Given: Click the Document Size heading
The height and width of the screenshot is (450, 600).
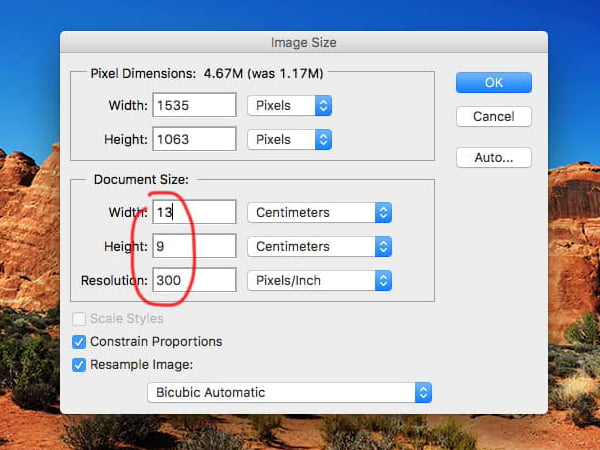Looking at the screenshot, I should [141, 179].
